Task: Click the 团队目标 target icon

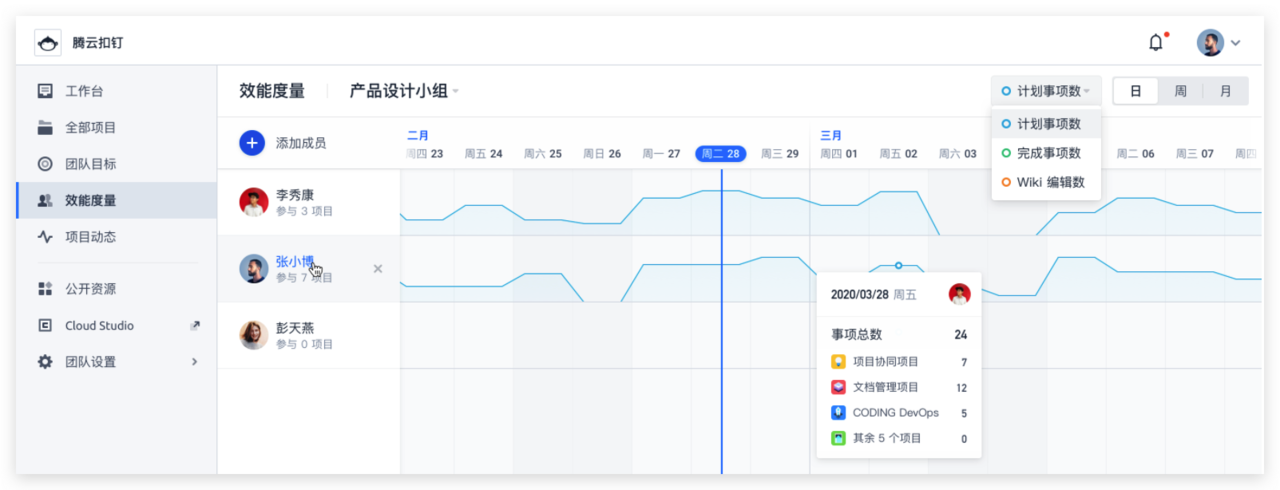Action: pyautogui.click(x=45, y=164)
